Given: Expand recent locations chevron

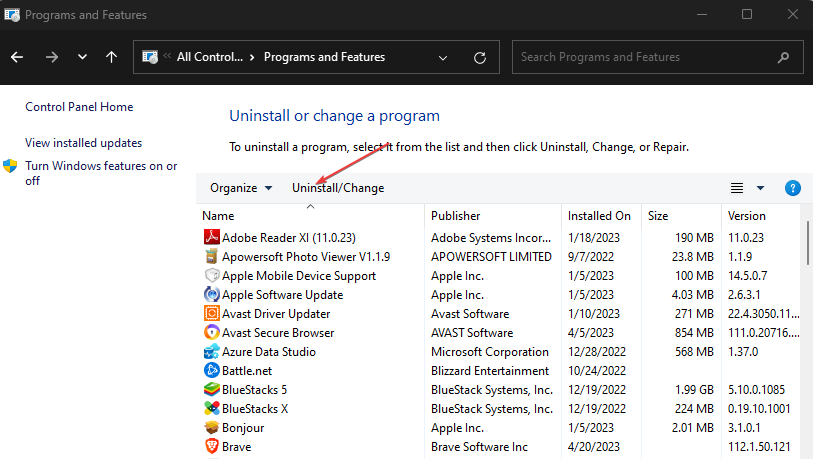Looking at the screenshot, I should pyautogui.click(x=82, y=57).
